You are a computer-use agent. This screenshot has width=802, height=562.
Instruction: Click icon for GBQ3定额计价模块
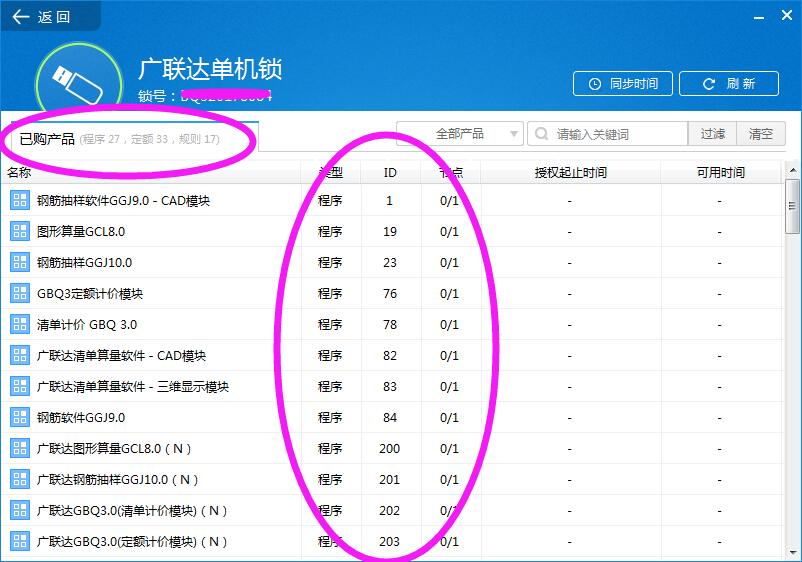[20, 293]
